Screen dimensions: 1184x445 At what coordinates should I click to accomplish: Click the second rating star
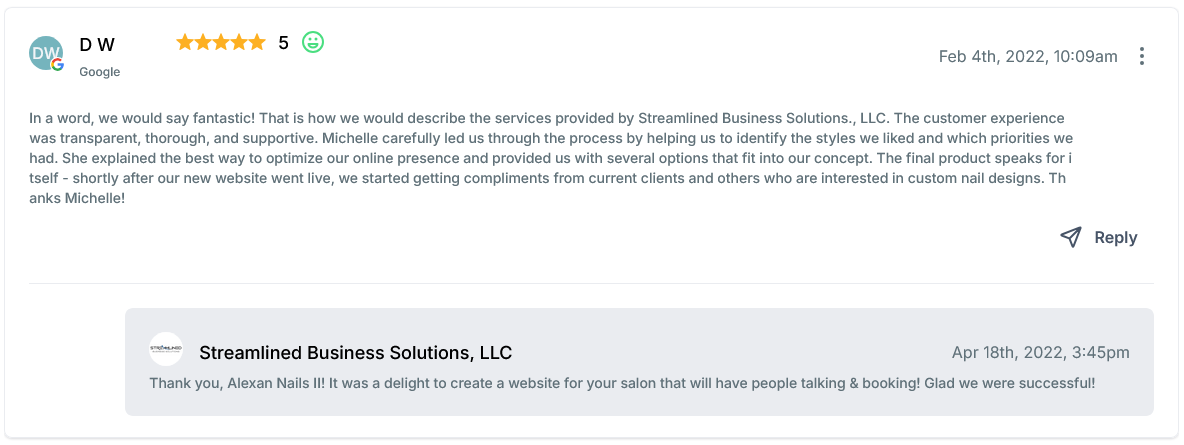tap(203, 42)
